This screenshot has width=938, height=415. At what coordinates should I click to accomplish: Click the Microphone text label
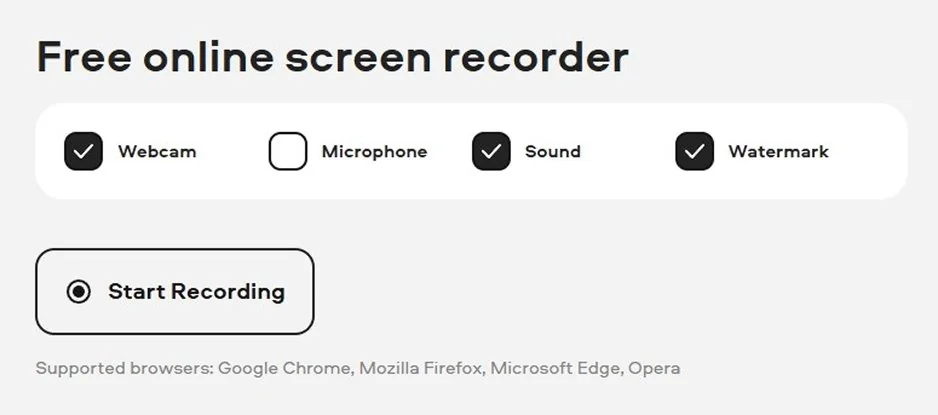click(x=374, y=152)
